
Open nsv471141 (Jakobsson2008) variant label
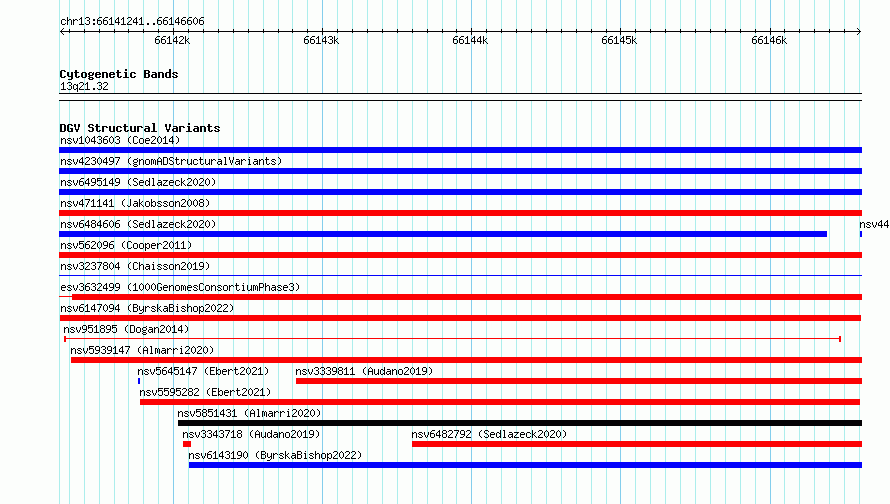(135, 203)
